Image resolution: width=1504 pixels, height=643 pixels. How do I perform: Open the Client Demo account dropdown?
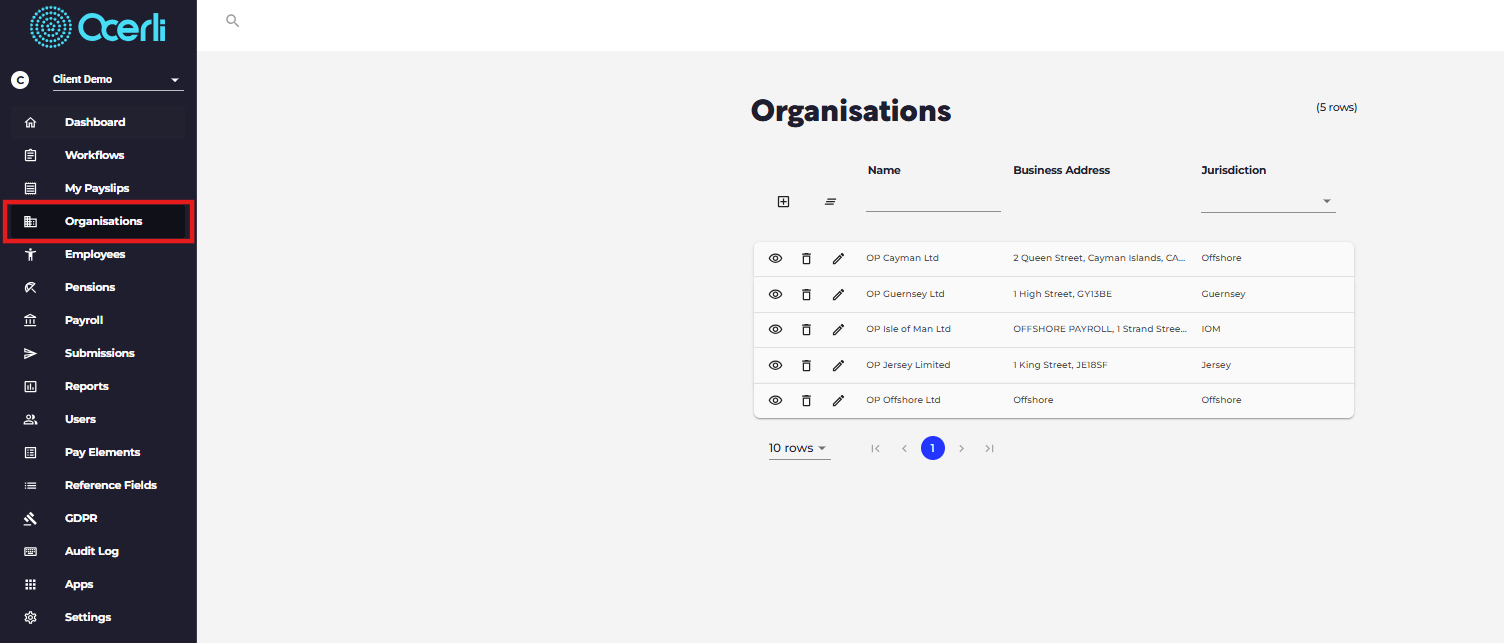click(x=117, y=80)
